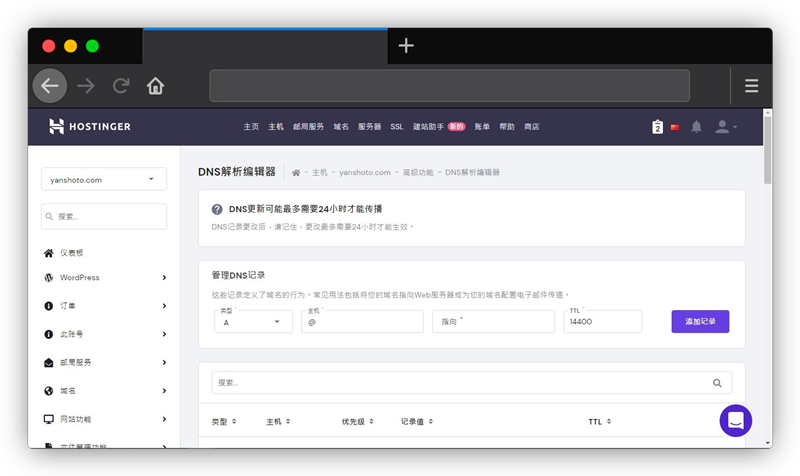
Task: Click the 此账号 info icon in sidebar
Action: click(48, 334)
